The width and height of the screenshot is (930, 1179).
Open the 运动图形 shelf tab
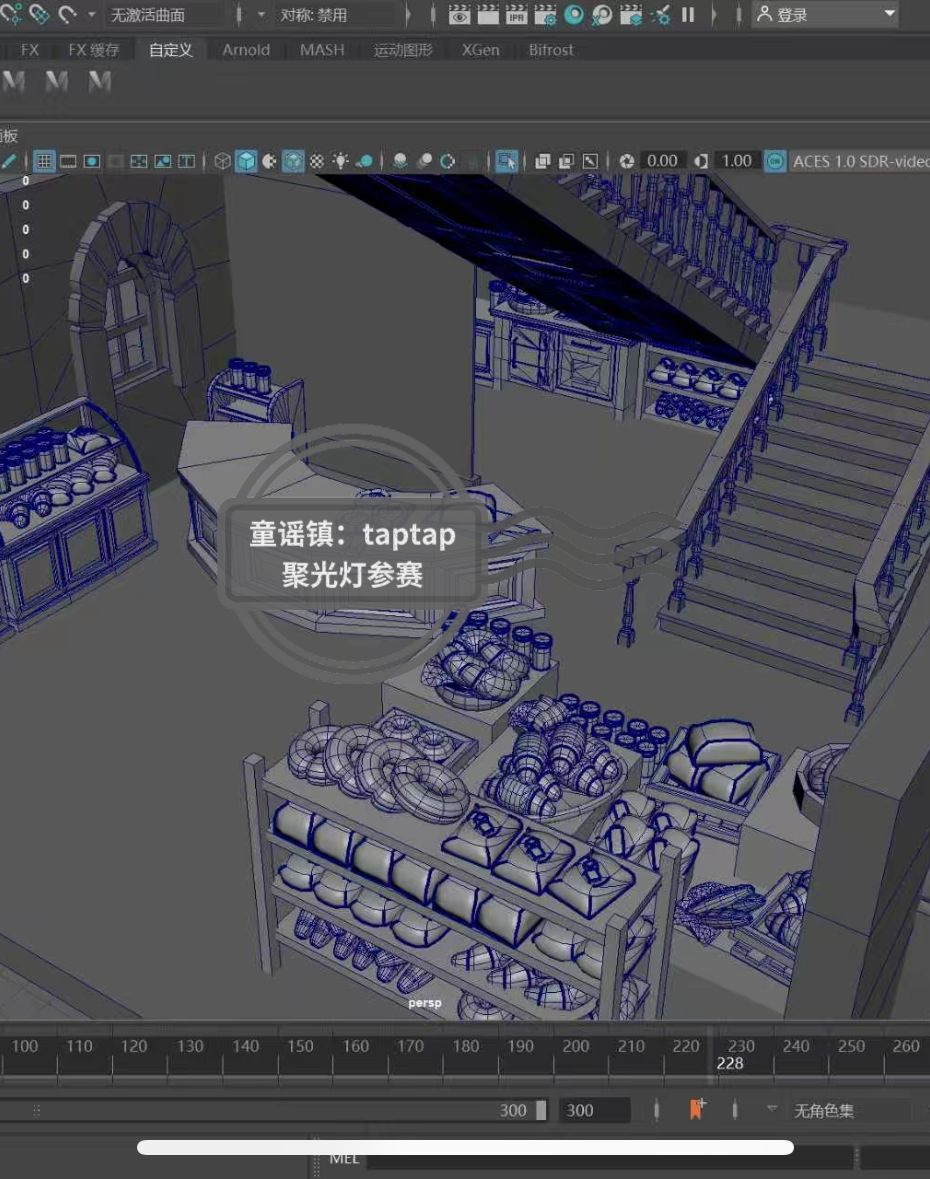point(403,50)
